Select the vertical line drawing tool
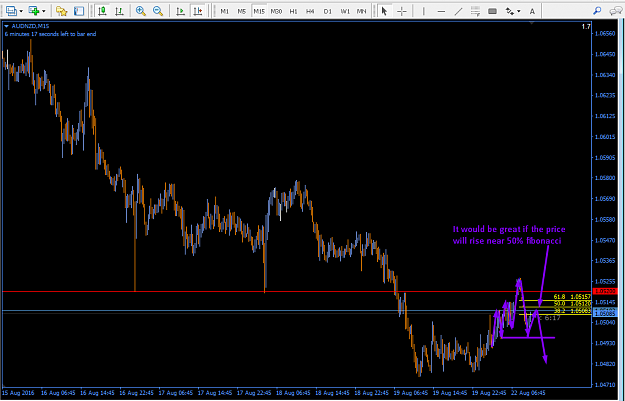625x401 pixels. pos(424,11)
